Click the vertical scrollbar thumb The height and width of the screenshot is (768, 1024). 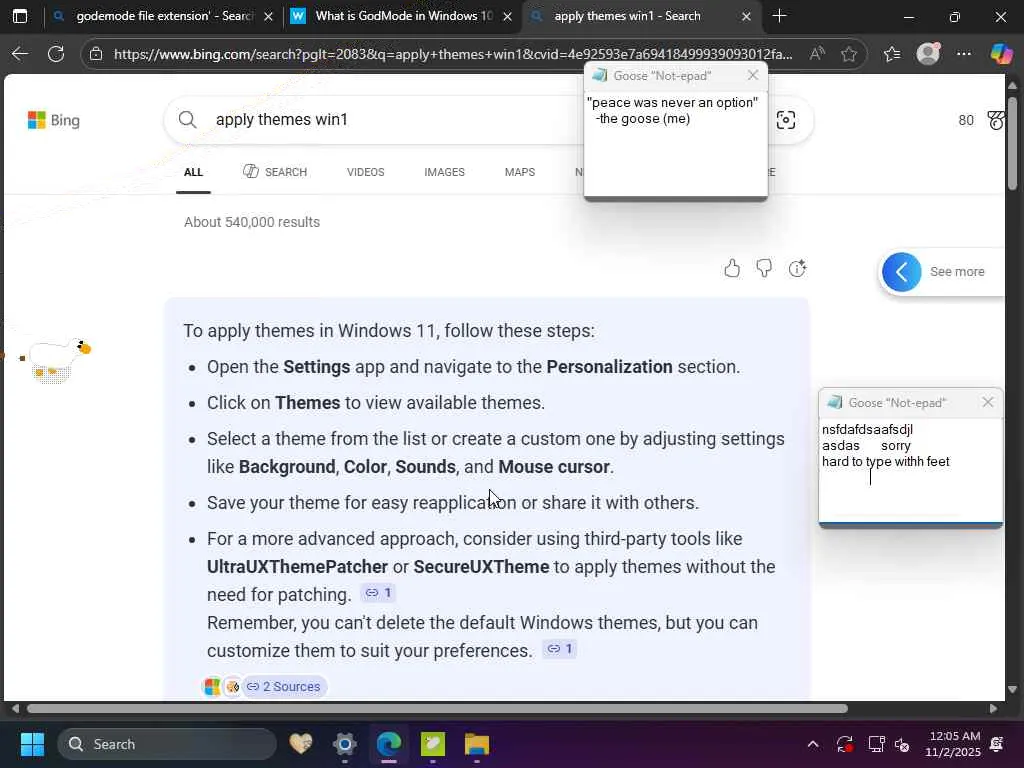(x=1012, y=144)
